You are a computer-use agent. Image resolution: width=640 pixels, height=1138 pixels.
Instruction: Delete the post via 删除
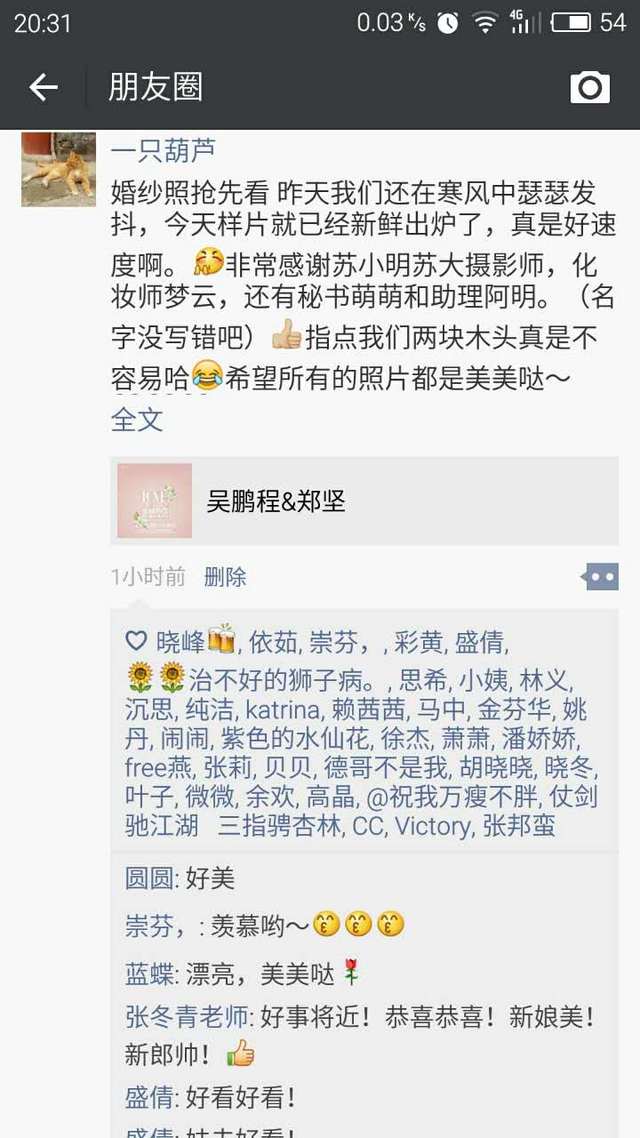[x=226, y=578]
